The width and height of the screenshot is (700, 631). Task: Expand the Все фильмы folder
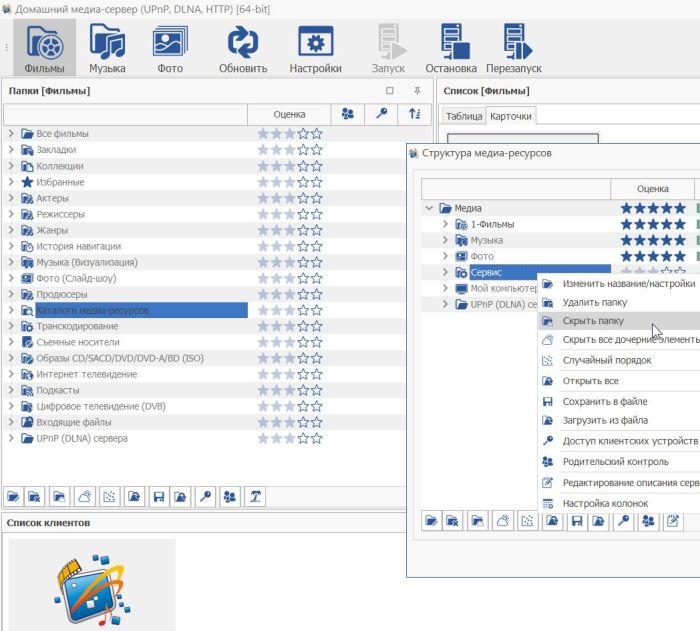(11, 134)
